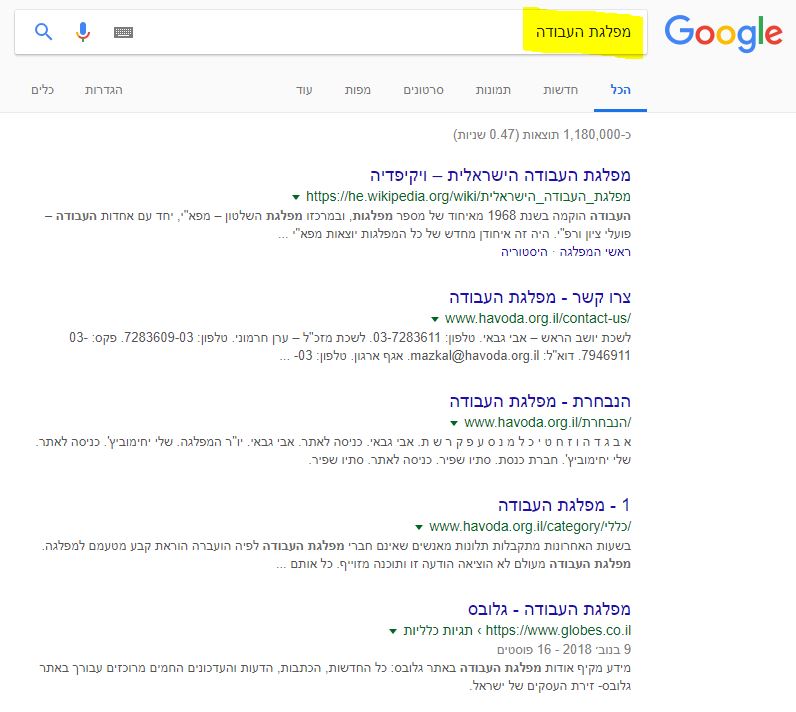Click the Google logo
This screenshot has width=796, height=712.
pos(723,33)
